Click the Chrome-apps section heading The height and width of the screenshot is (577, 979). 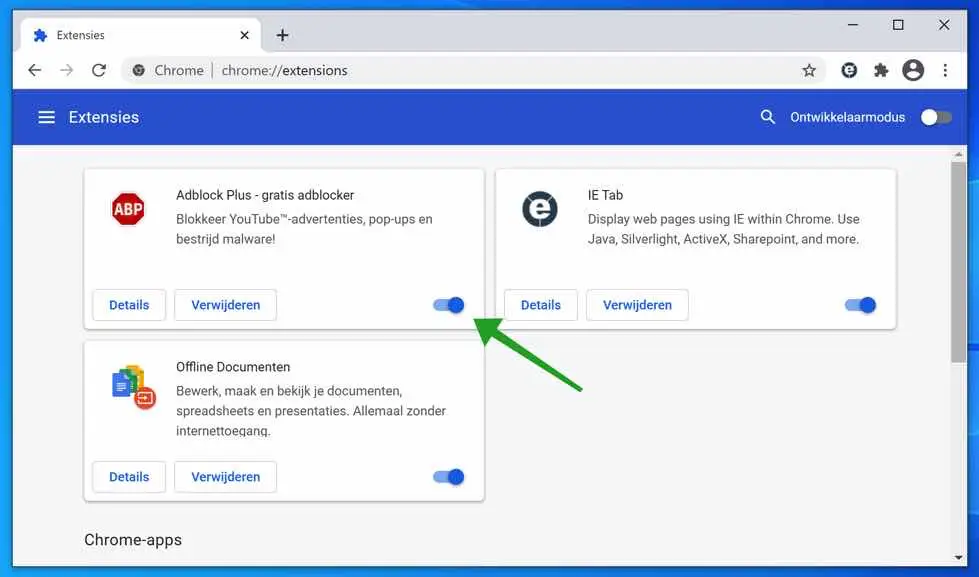pos(133,540)
